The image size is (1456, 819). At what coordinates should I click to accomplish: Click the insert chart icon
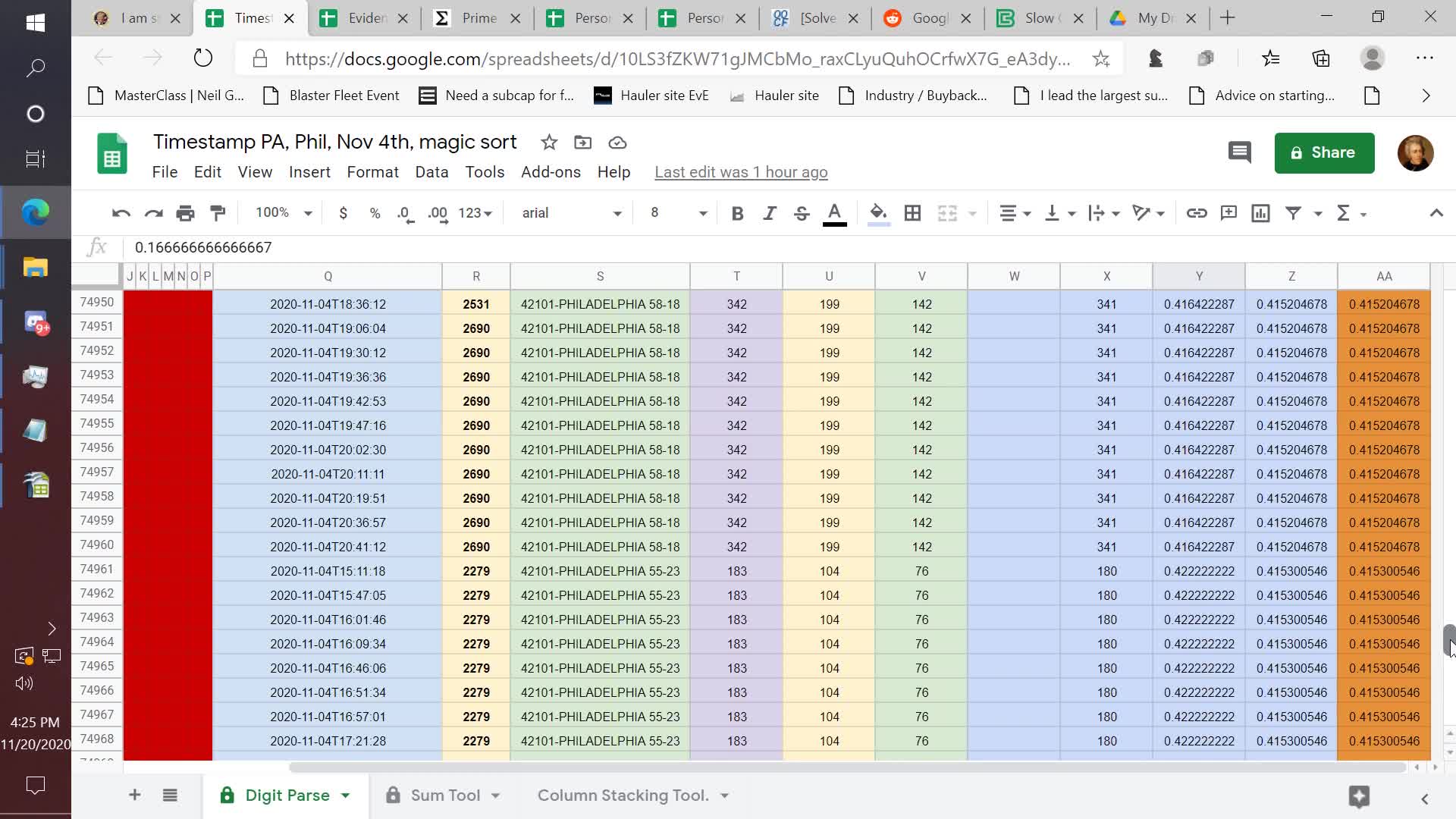[1260, 213]
